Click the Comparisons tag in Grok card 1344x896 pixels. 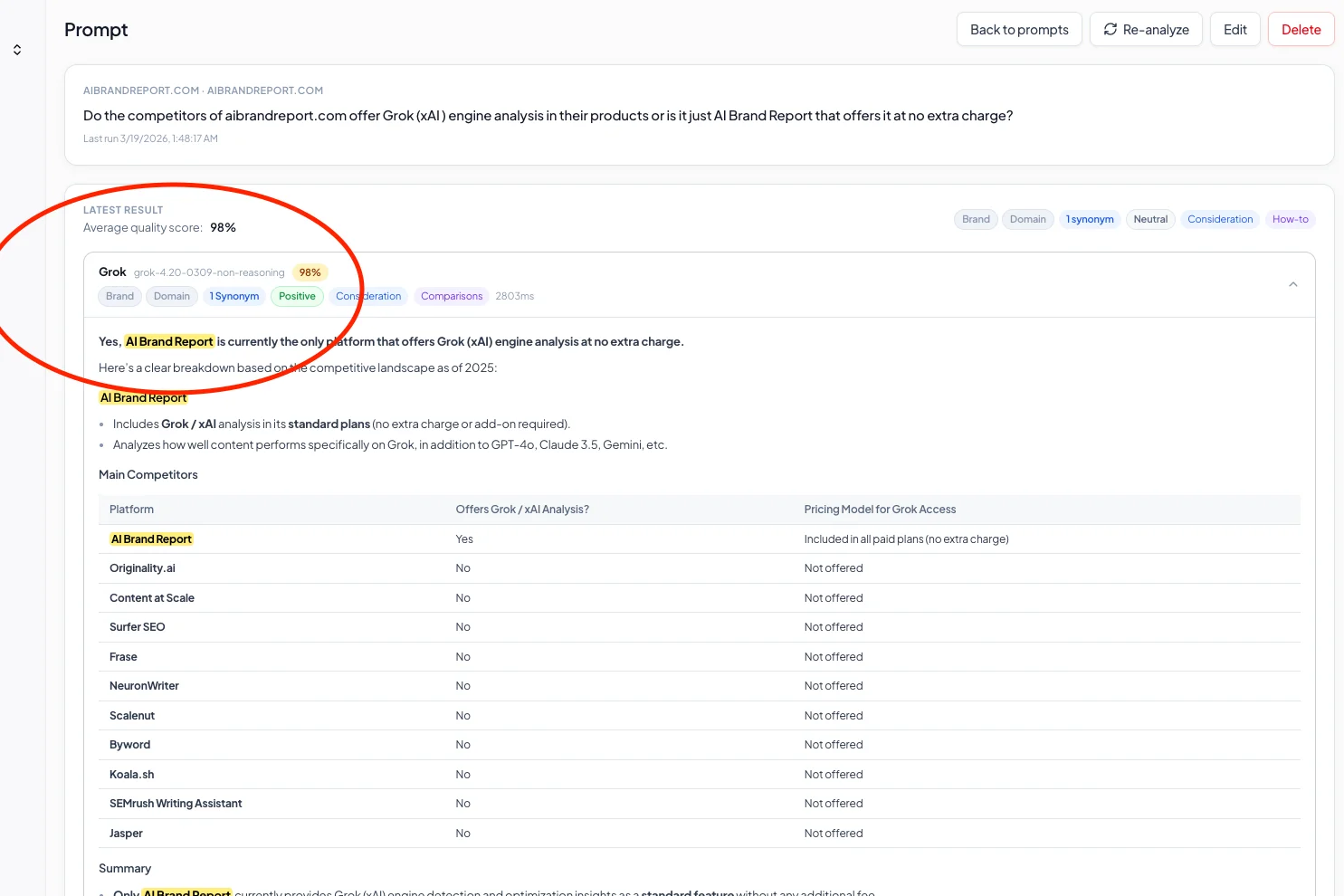point(452,296)
